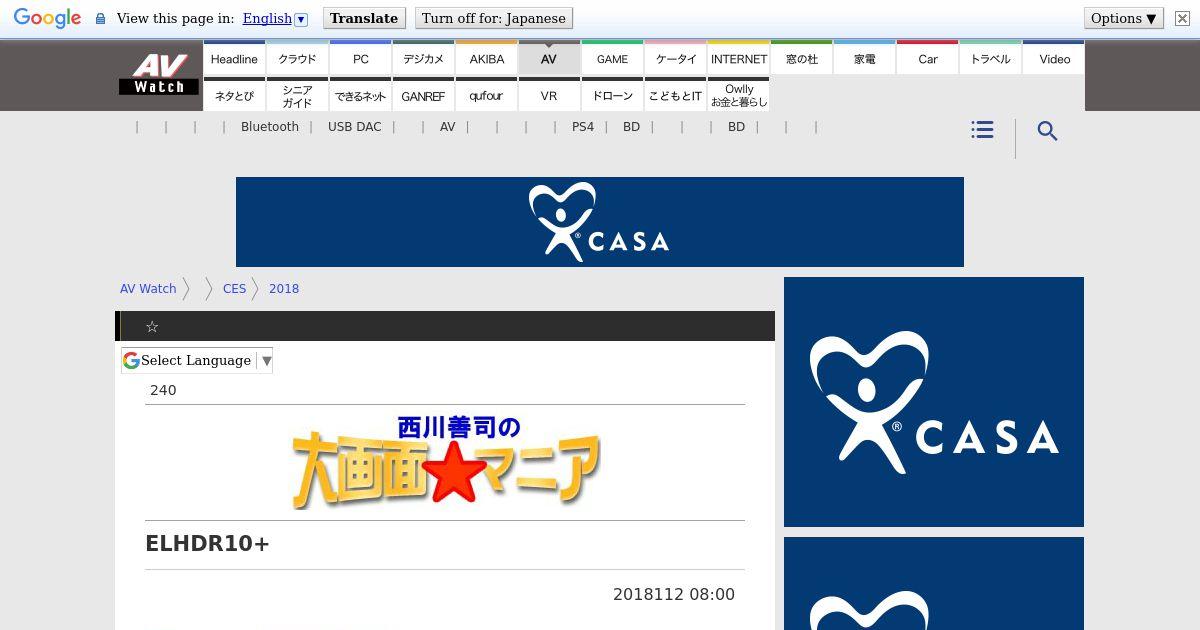The width and height of the screenshot is (1200, 630).
Task: Click the top CASA banner ad
Action: coord(600,222)
